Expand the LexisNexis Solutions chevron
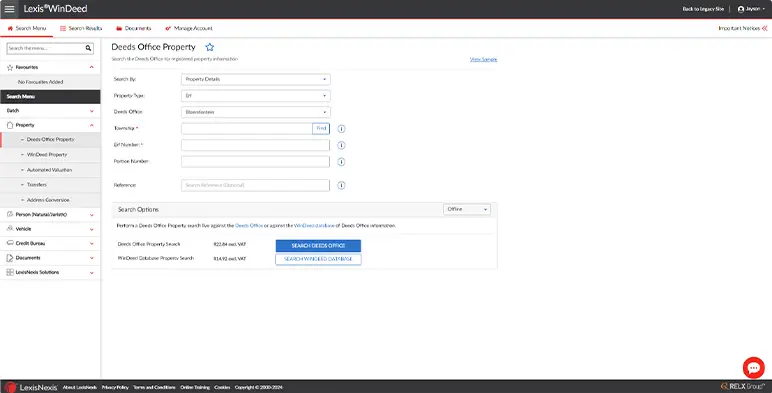Screen dimensions: 772x393 [x=92, y=272]
